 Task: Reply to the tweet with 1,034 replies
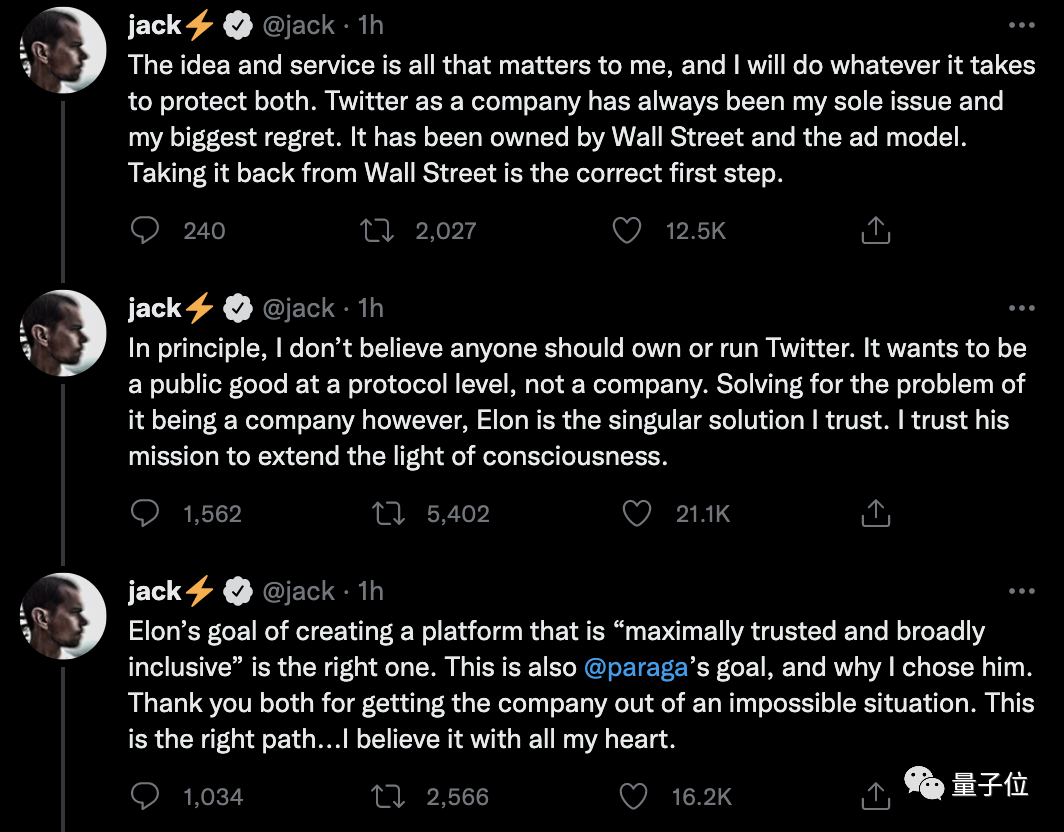pos(146,796)
